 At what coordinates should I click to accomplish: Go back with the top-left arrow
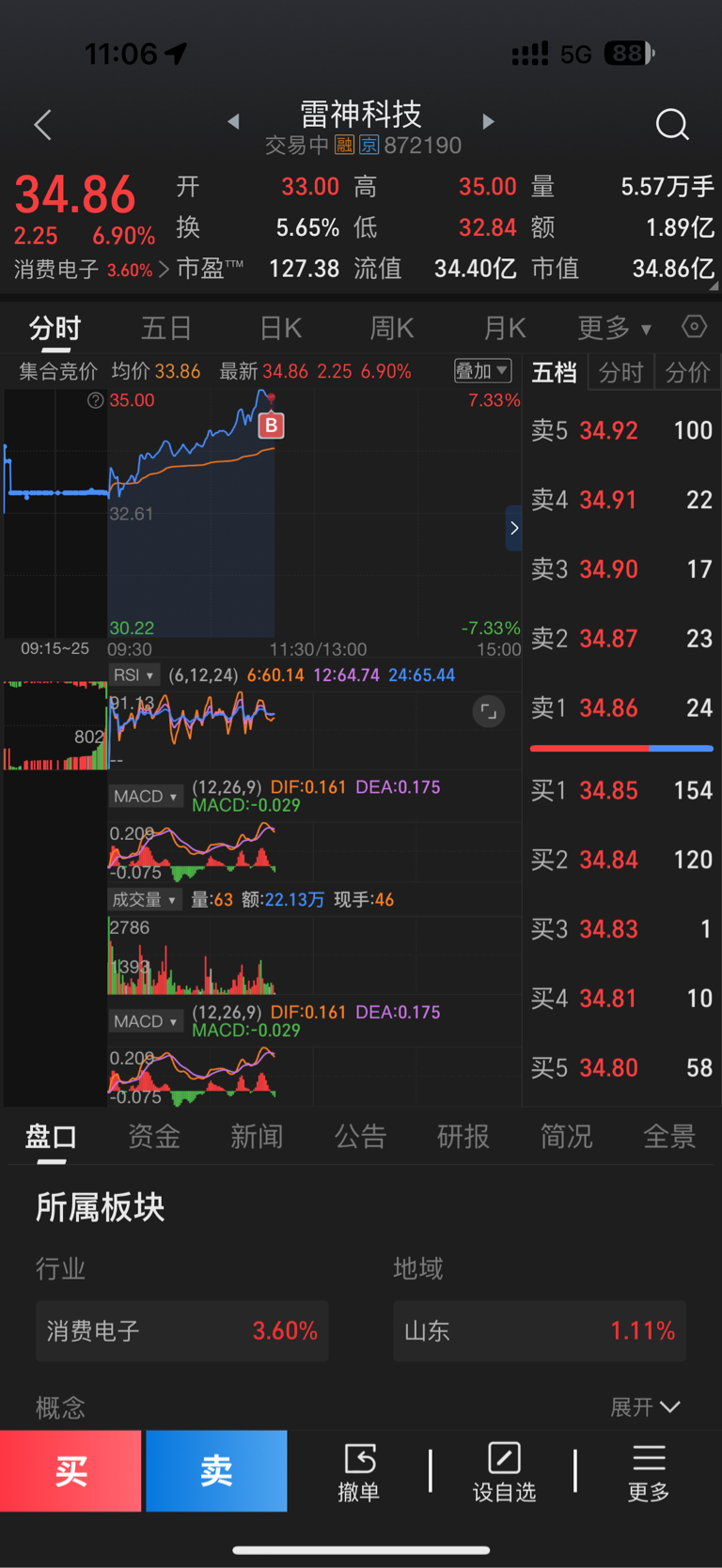(42, 124)
